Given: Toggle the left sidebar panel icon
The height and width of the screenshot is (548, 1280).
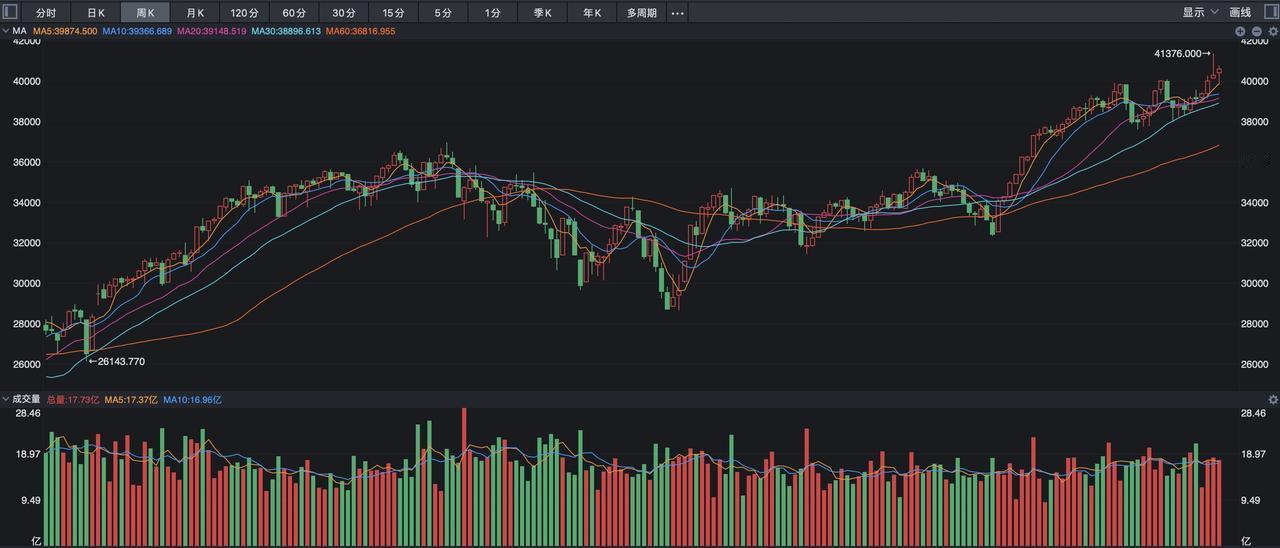Looking at the screenshot, I should [10, 12].
